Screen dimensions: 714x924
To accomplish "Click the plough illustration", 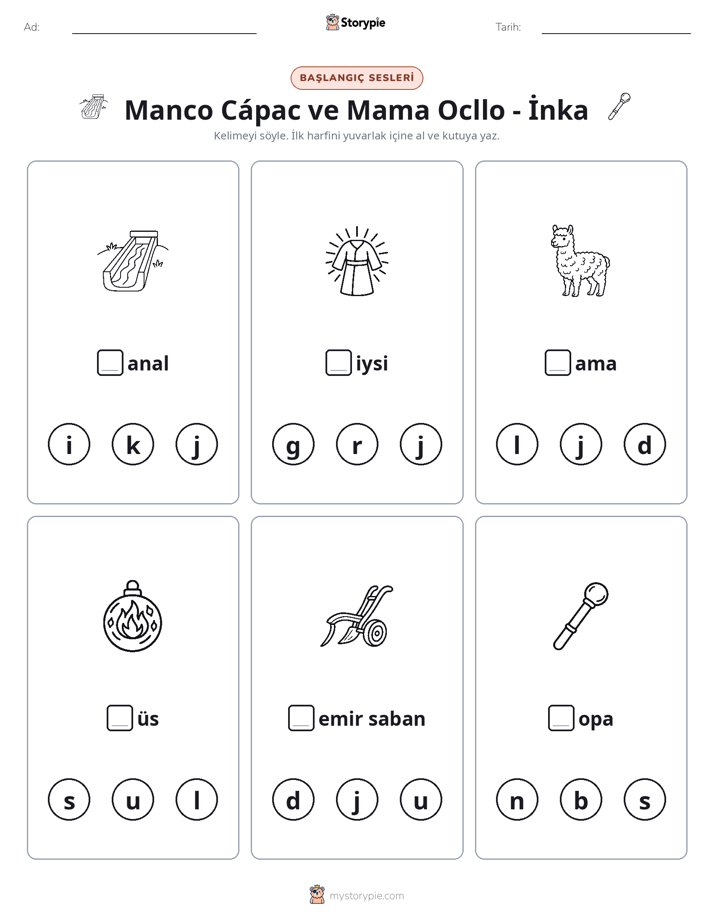I will [357, 616].
